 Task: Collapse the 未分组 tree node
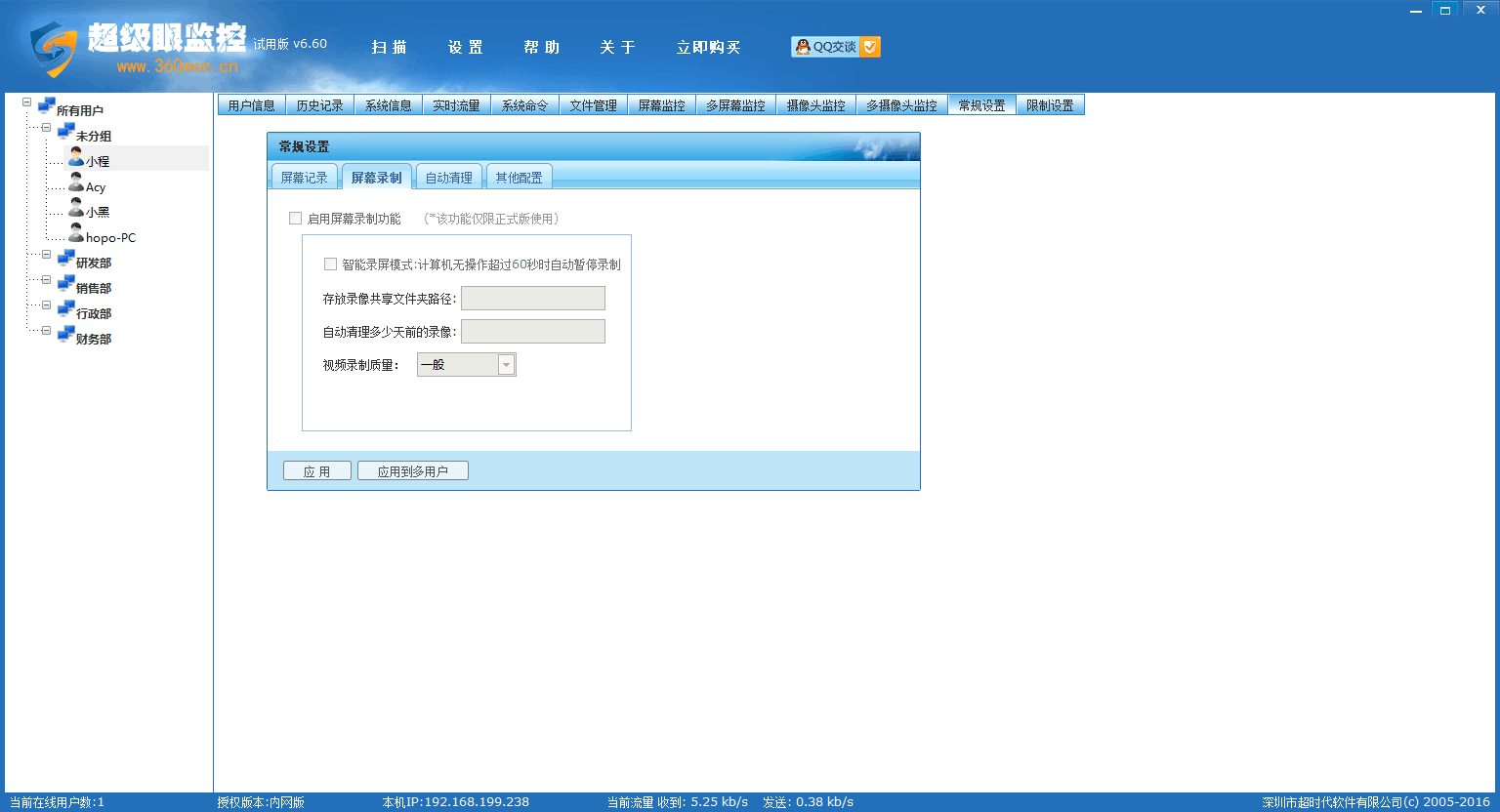pos(46,128)
